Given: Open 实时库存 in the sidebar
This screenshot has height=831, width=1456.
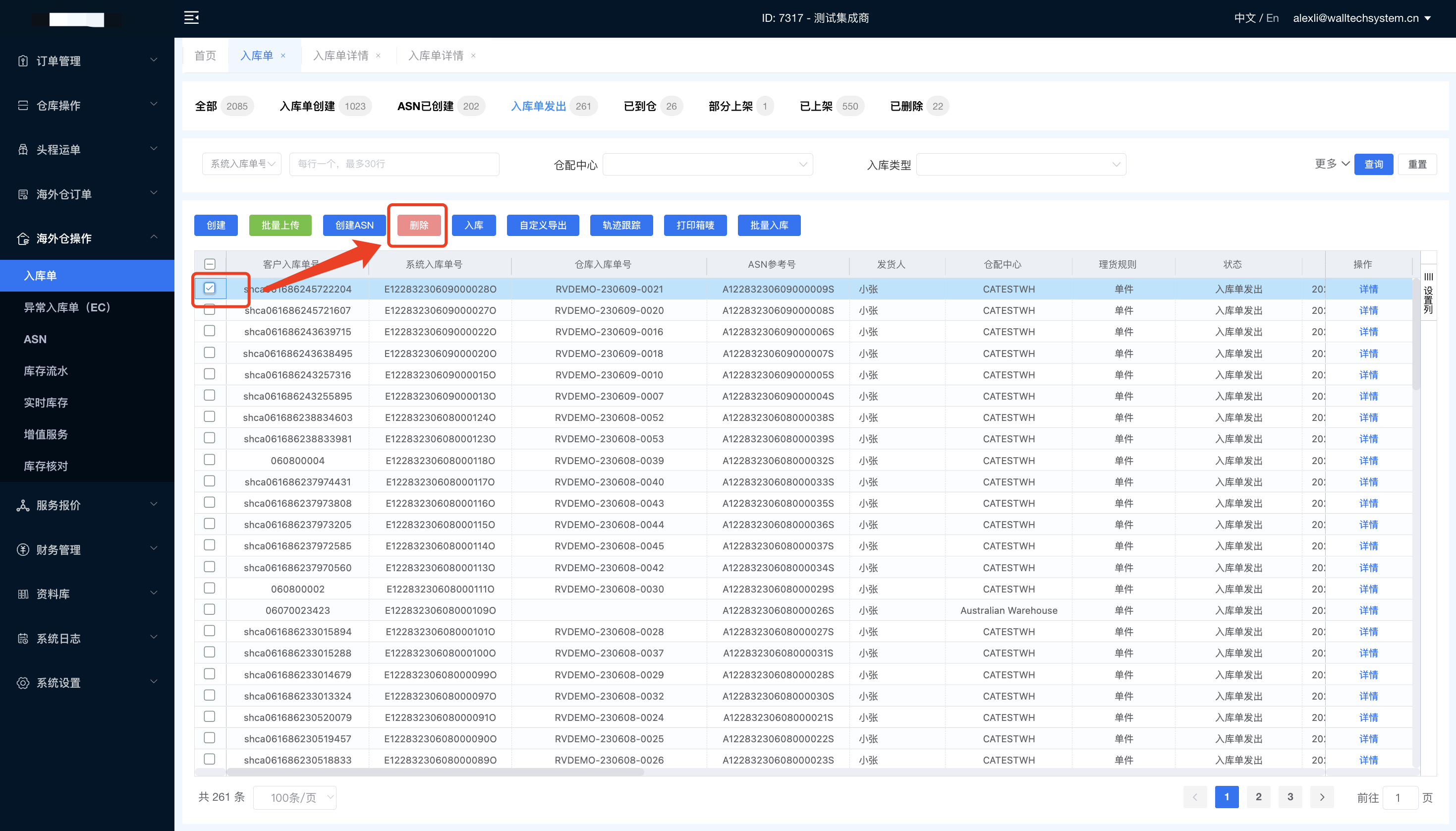Looking at the screenshot, I should coord(46,403).
